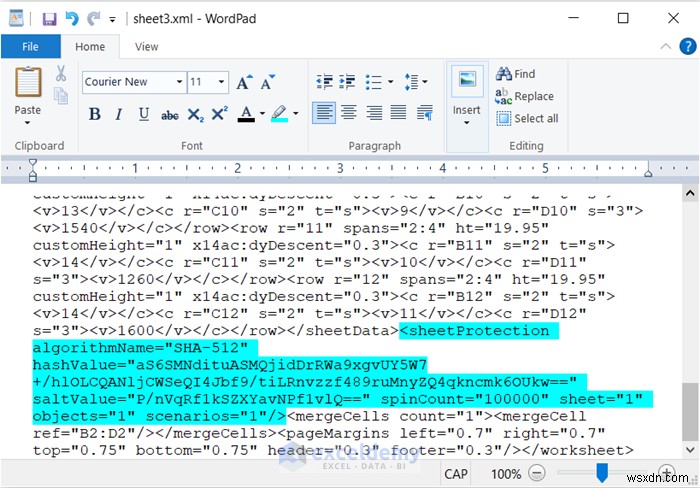Justify the paragraph text
Image resolution: width=700 pixels, height=488 pixels.
(399, 113)
